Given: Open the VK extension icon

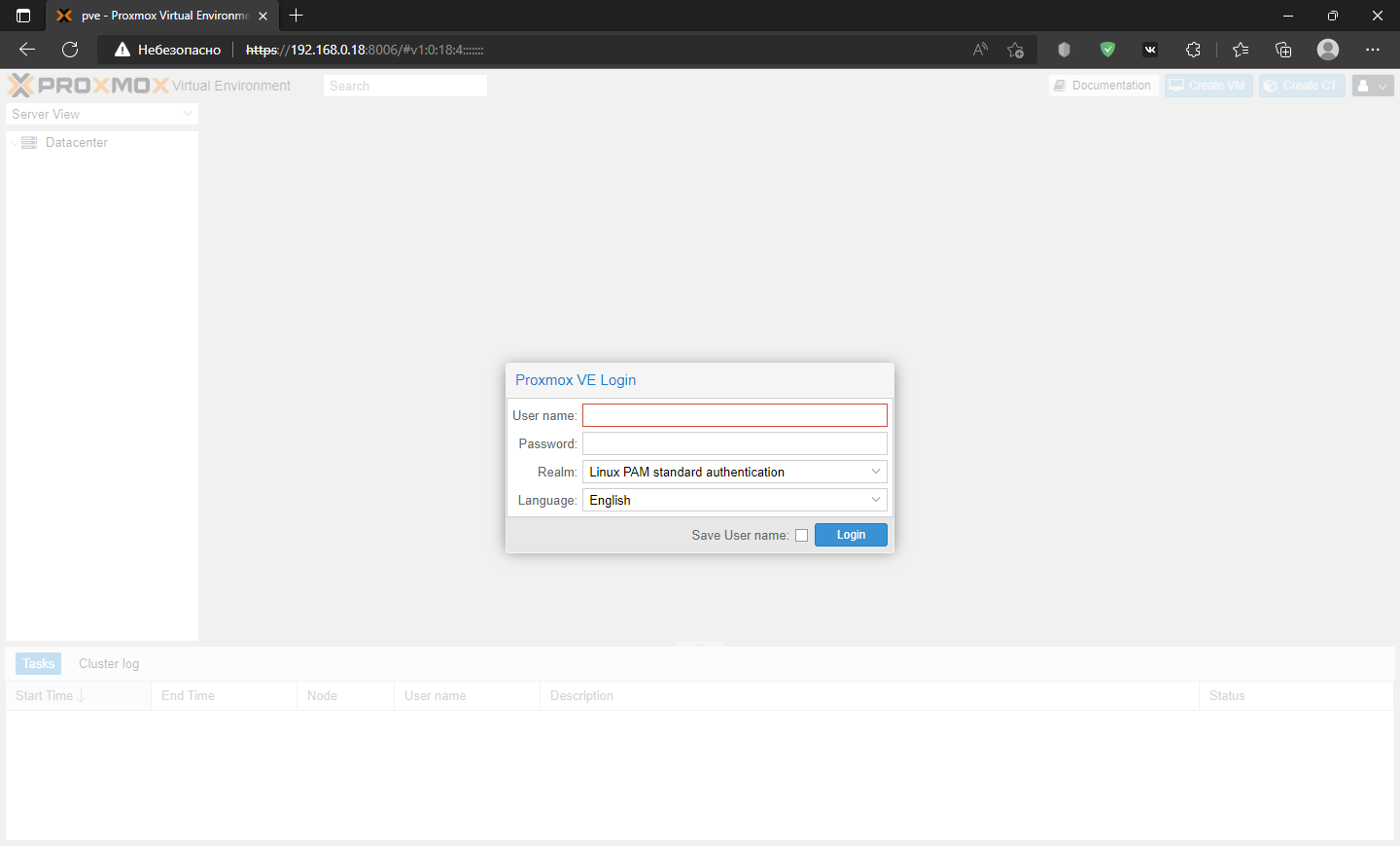Looking at the screenshot, I should click(1150, 50).
